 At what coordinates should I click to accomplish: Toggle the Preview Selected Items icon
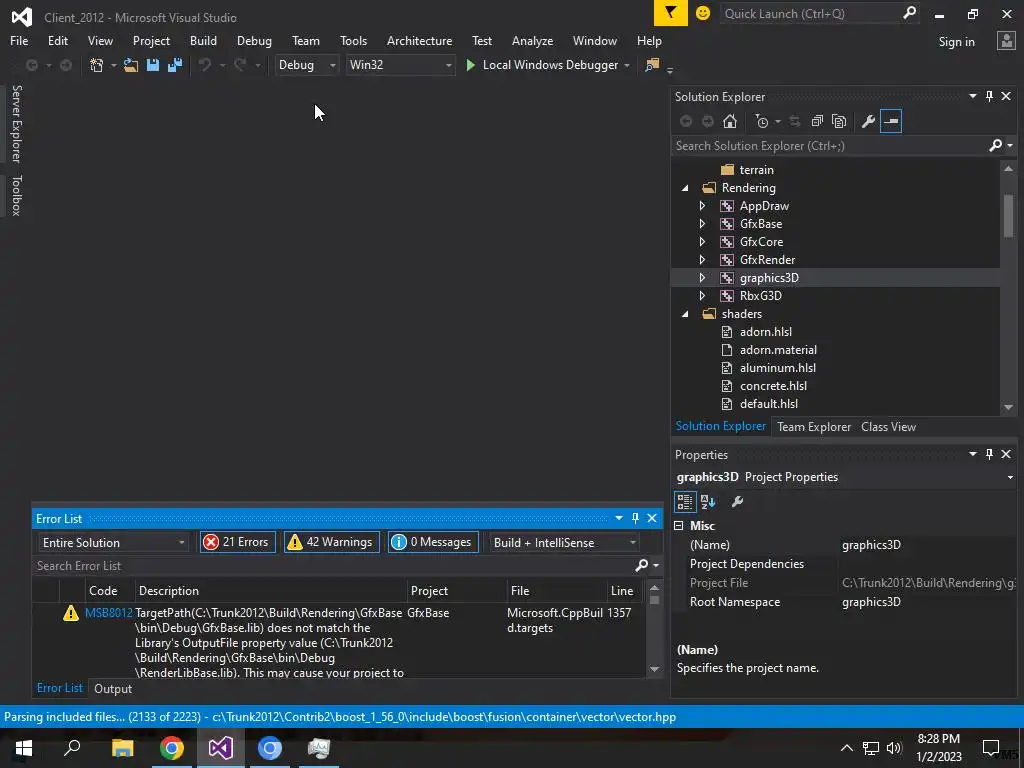pos(891,121)
